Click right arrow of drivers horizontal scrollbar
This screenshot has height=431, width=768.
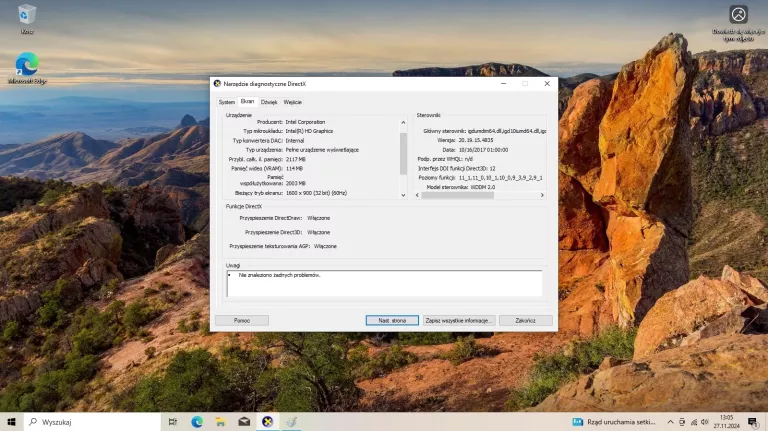542,195
